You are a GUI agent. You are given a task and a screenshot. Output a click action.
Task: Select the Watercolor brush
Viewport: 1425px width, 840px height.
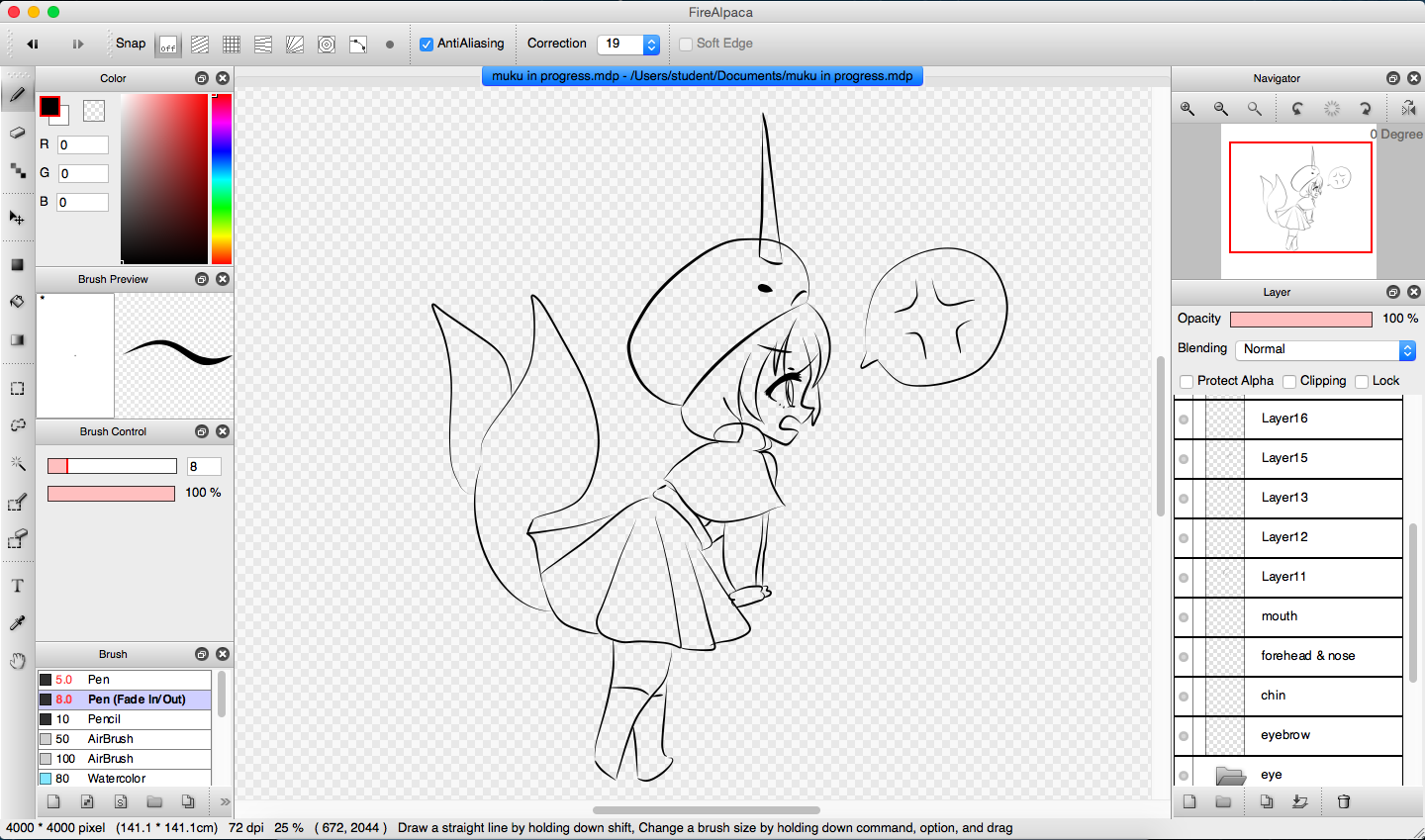pyautogui.click(x=125, y=779)
